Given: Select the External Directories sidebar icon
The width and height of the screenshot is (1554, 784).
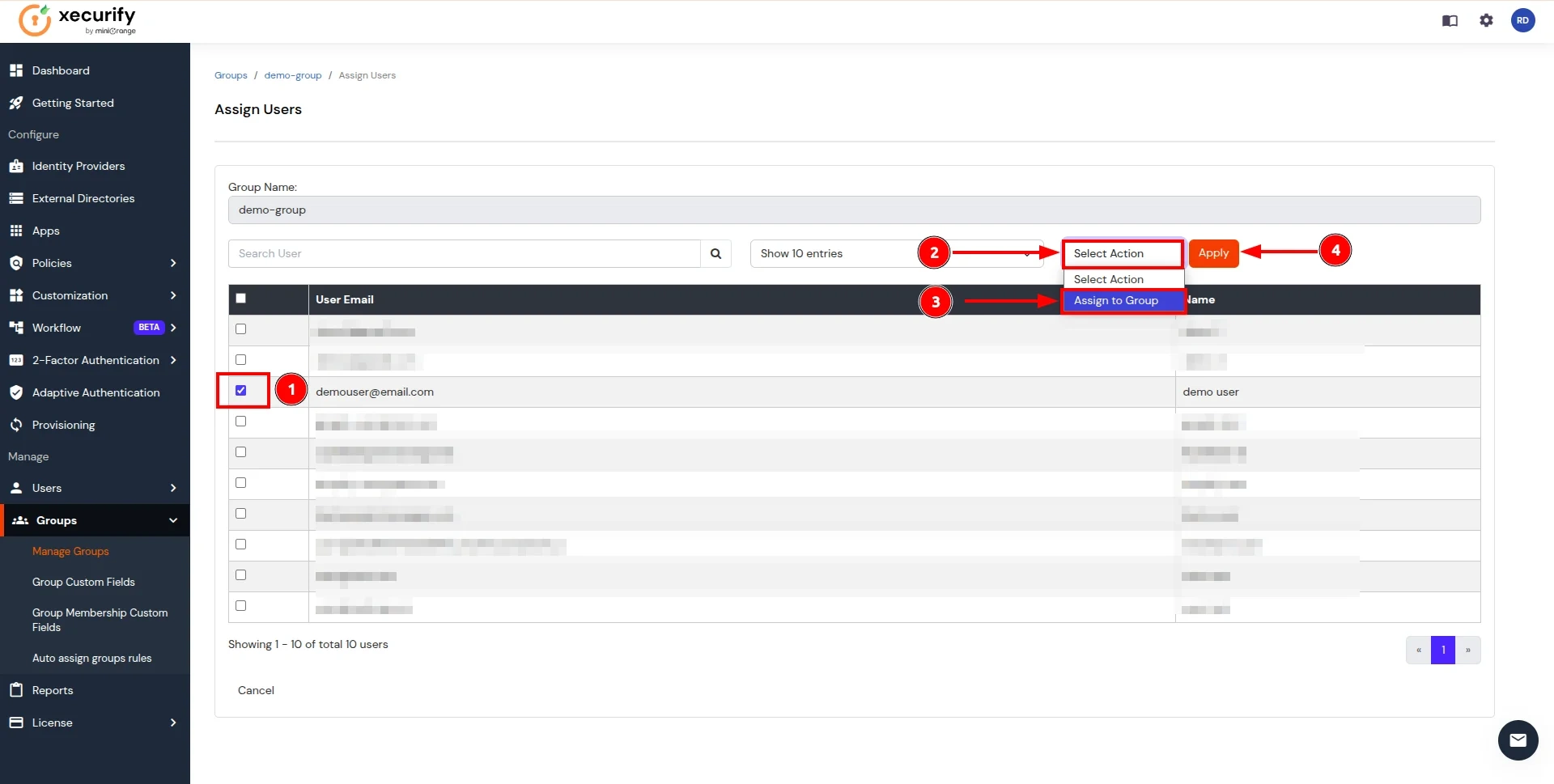Looking at the screenshot, I should point(16,198).
